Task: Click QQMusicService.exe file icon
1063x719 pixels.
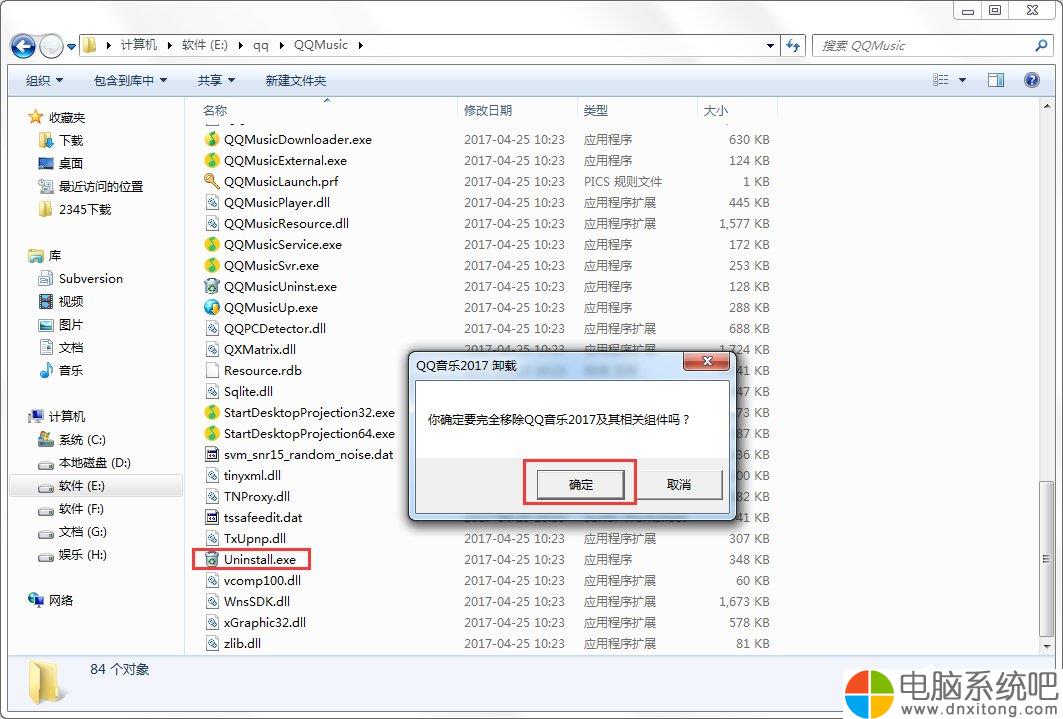Action: tap(212, 244)
